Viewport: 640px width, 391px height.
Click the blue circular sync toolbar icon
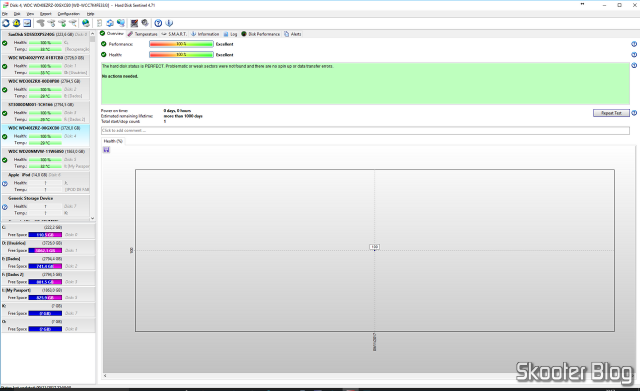point(110,23)
